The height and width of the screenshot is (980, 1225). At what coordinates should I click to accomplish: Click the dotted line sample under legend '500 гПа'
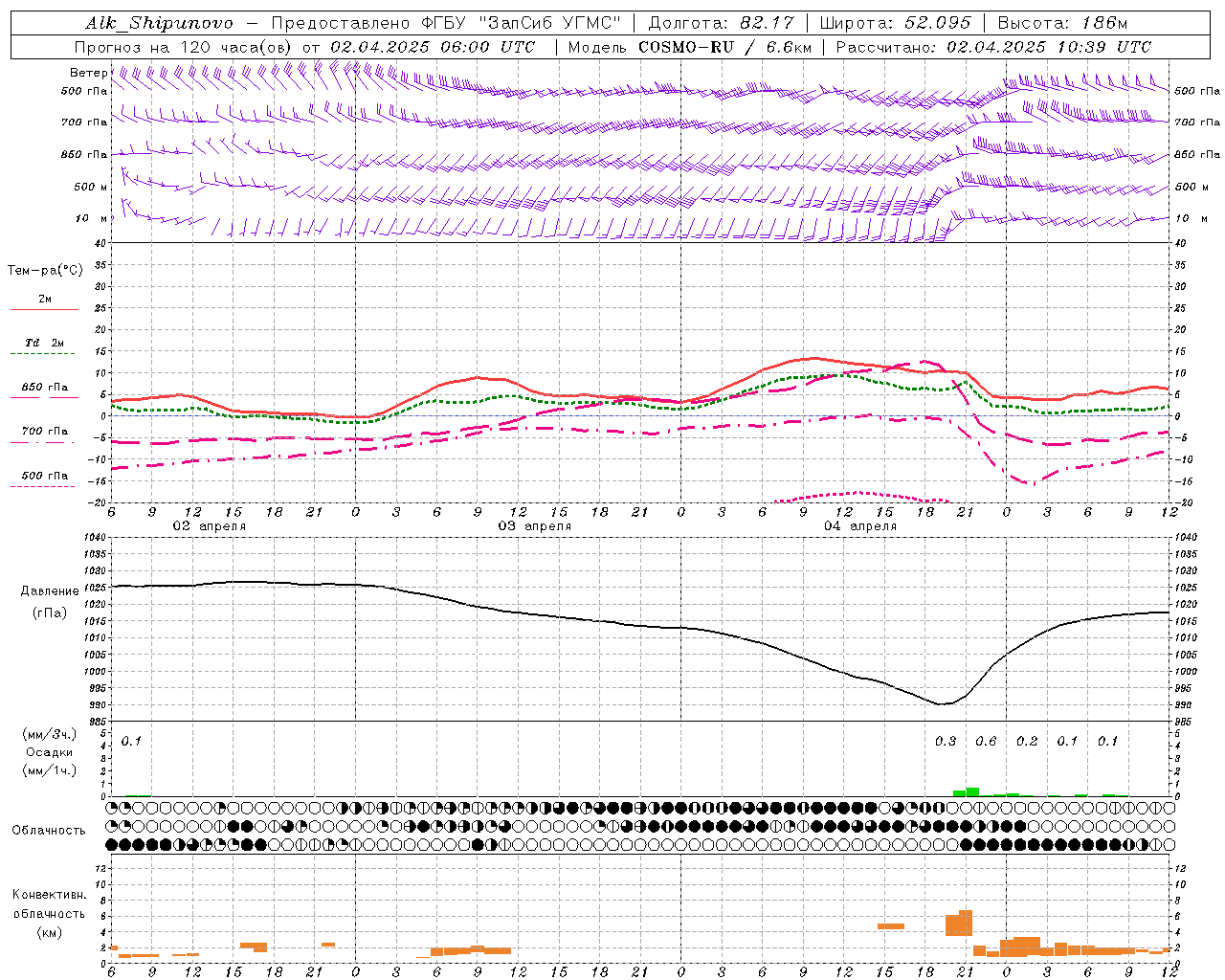44,487
